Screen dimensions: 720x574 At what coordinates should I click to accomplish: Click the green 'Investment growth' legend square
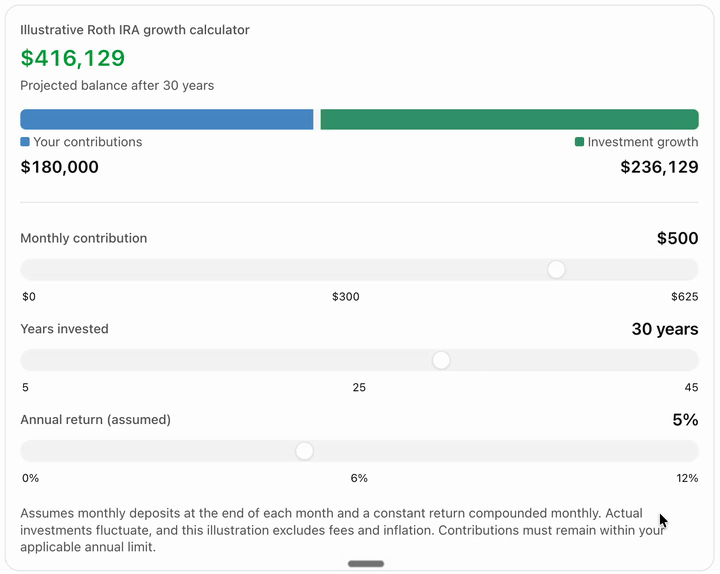[579, 141]
